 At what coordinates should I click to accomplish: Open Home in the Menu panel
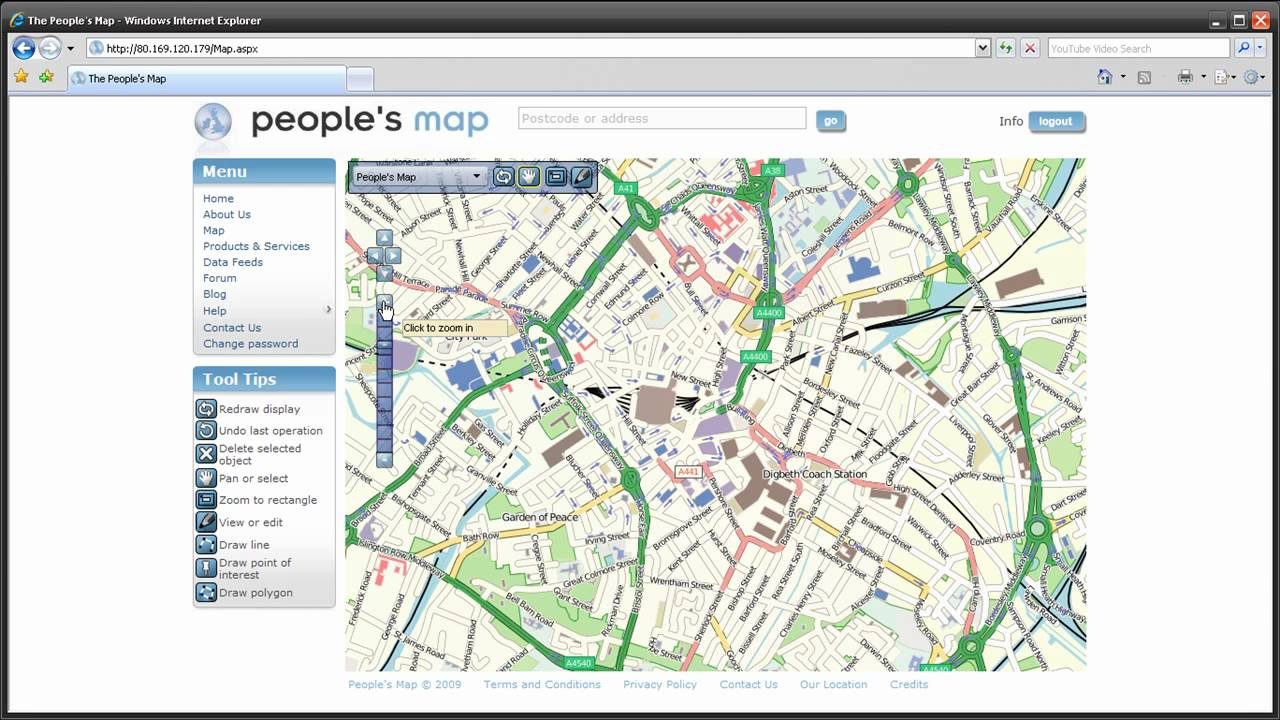218,198
